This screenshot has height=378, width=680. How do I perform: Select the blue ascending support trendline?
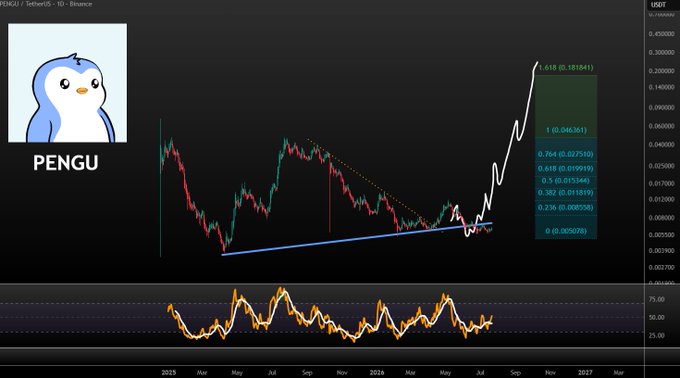click(x=356, y=239)
